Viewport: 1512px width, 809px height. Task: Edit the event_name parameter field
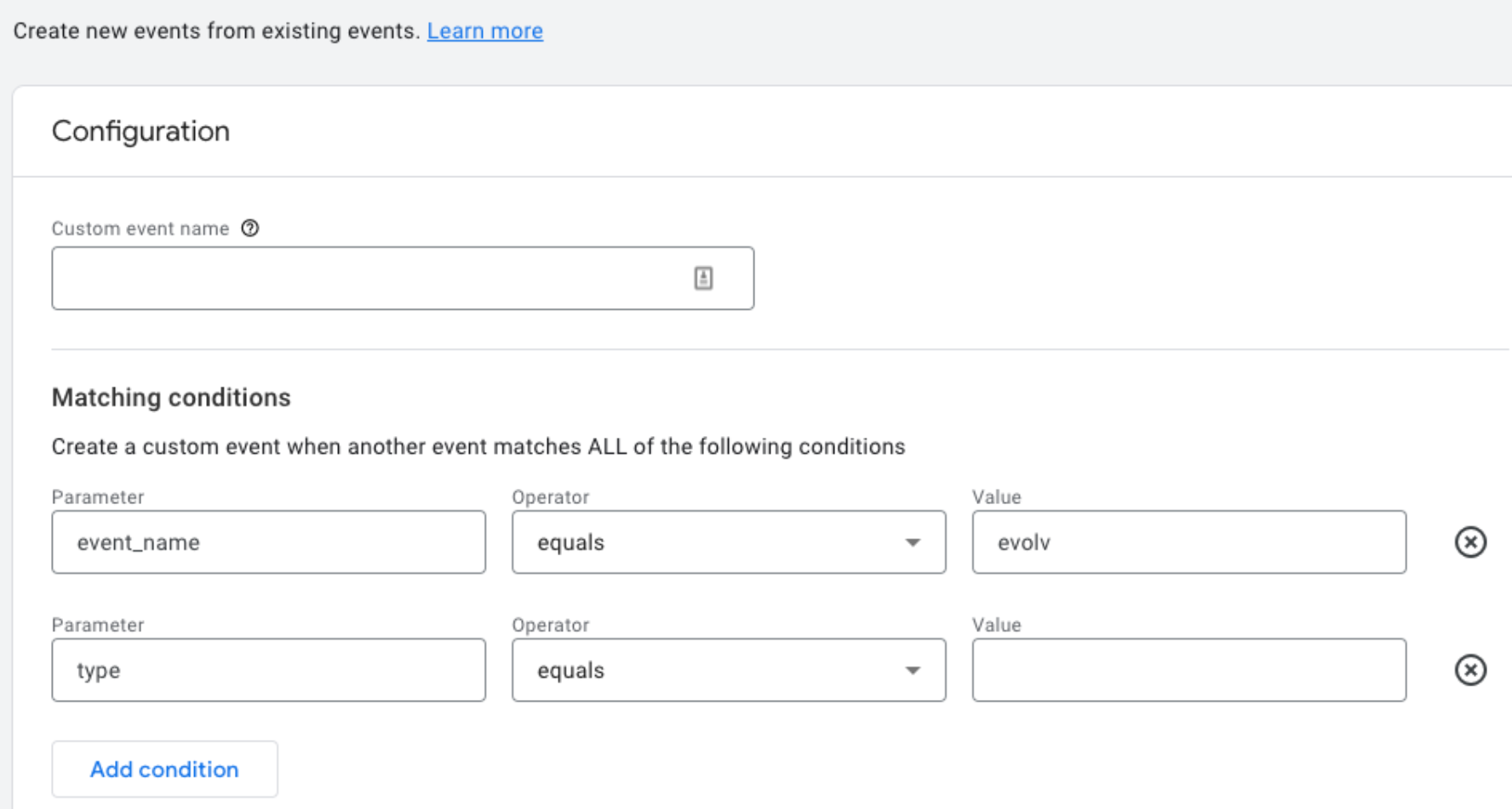269,542
